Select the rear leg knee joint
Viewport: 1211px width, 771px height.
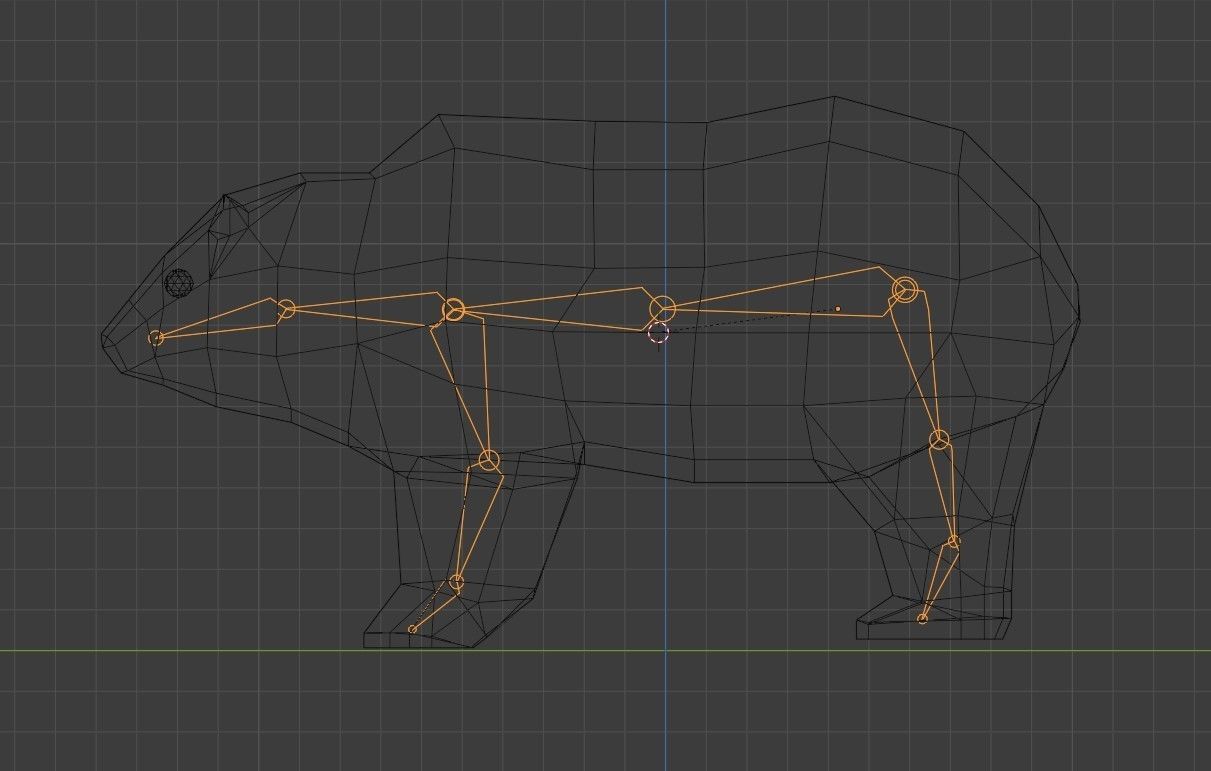click(x=939, y=440)
